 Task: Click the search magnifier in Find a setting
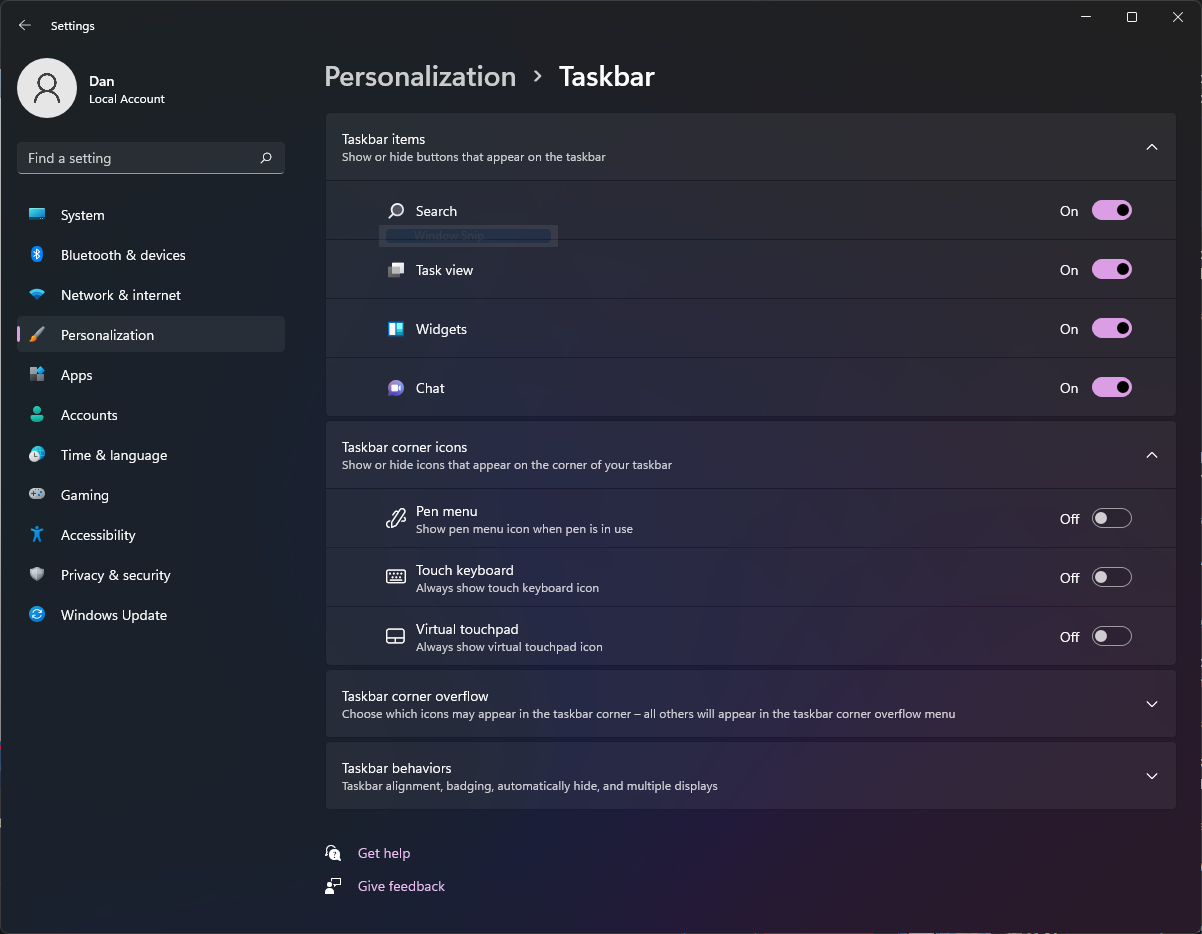266,158
